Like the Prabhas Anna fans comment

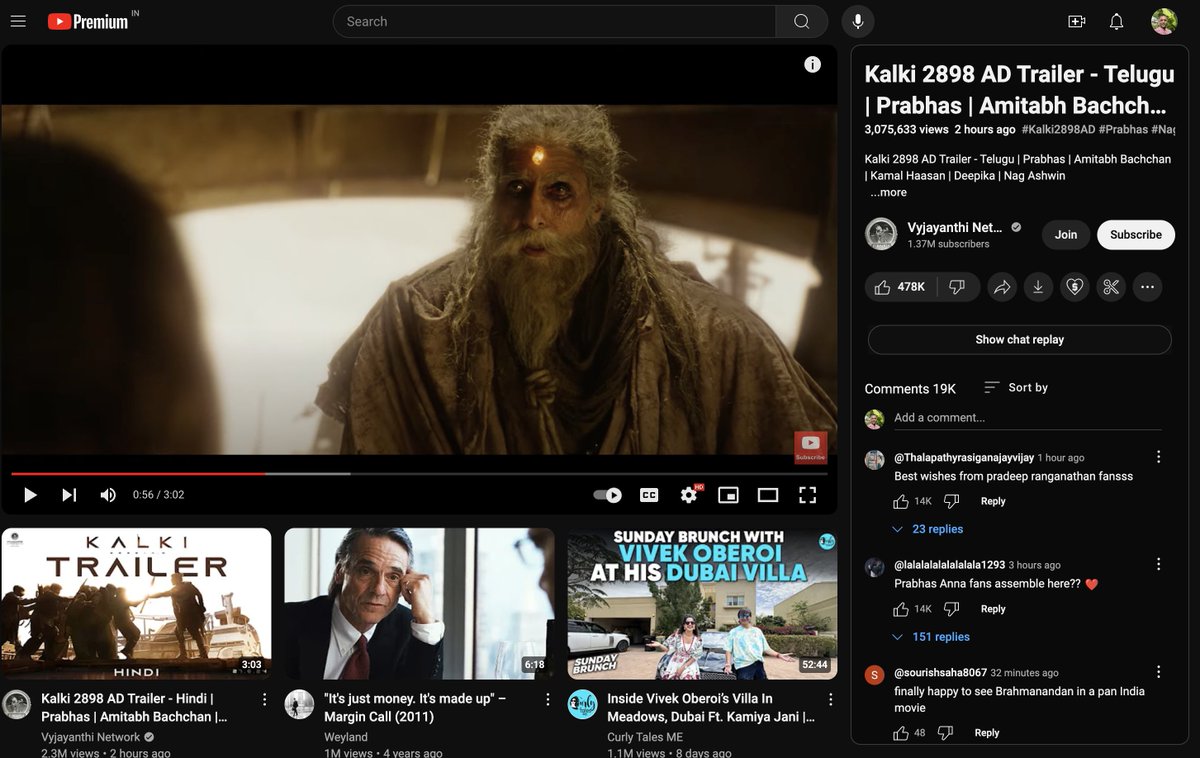901,609
